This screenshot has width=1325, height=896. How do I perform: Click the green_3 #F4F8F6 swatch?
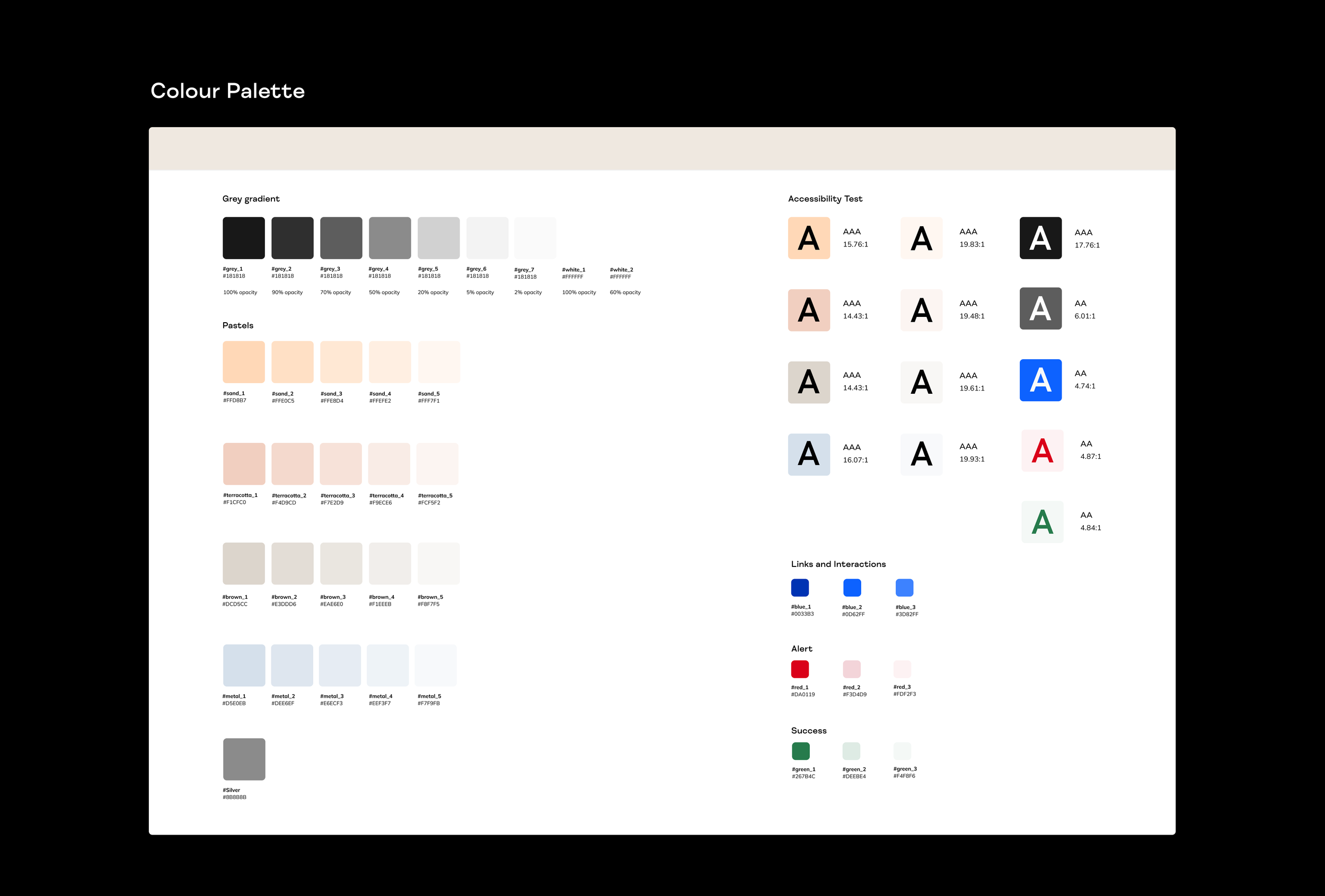click(x=902, y=751)
